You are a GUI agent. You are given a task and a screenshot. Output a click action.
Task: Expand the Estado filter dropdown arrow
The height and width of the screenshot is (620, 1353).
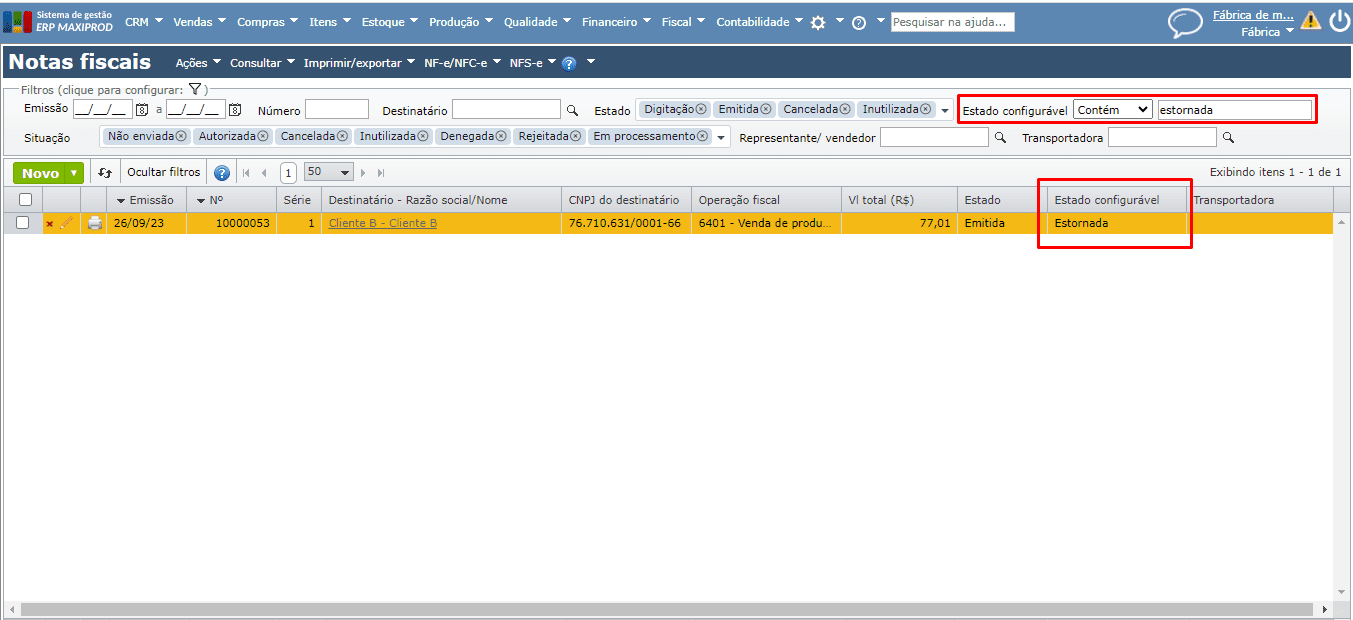point(945,111)
